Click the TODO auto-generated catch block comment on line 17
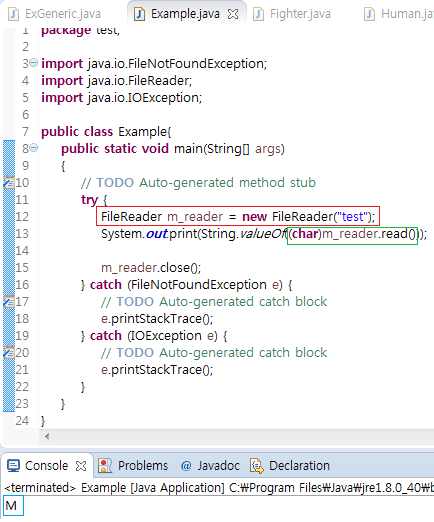 pyautogui.click(x=214, y=302)
